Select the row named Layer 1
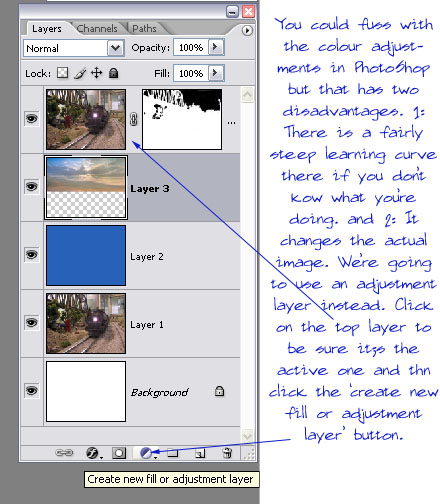The image size is (440, 504). [x=130, y=323]
